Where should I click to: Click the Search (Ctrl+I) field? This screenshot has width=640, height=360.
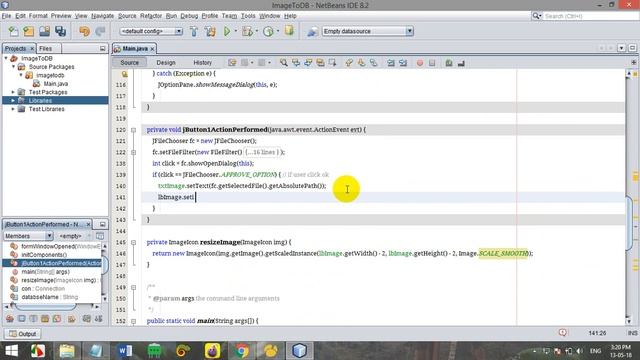pyautogui.click(x=591, y=16)
